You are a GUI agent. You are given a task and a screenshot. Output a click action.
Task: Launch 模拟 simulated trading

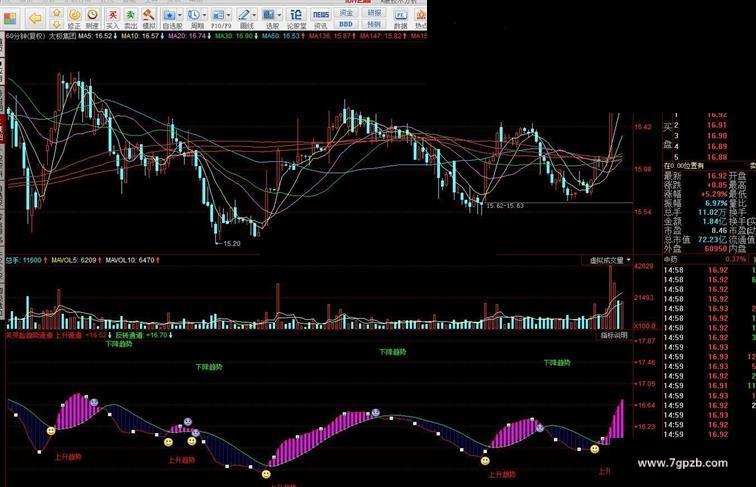pyautogui.click(x=148, y=19)
